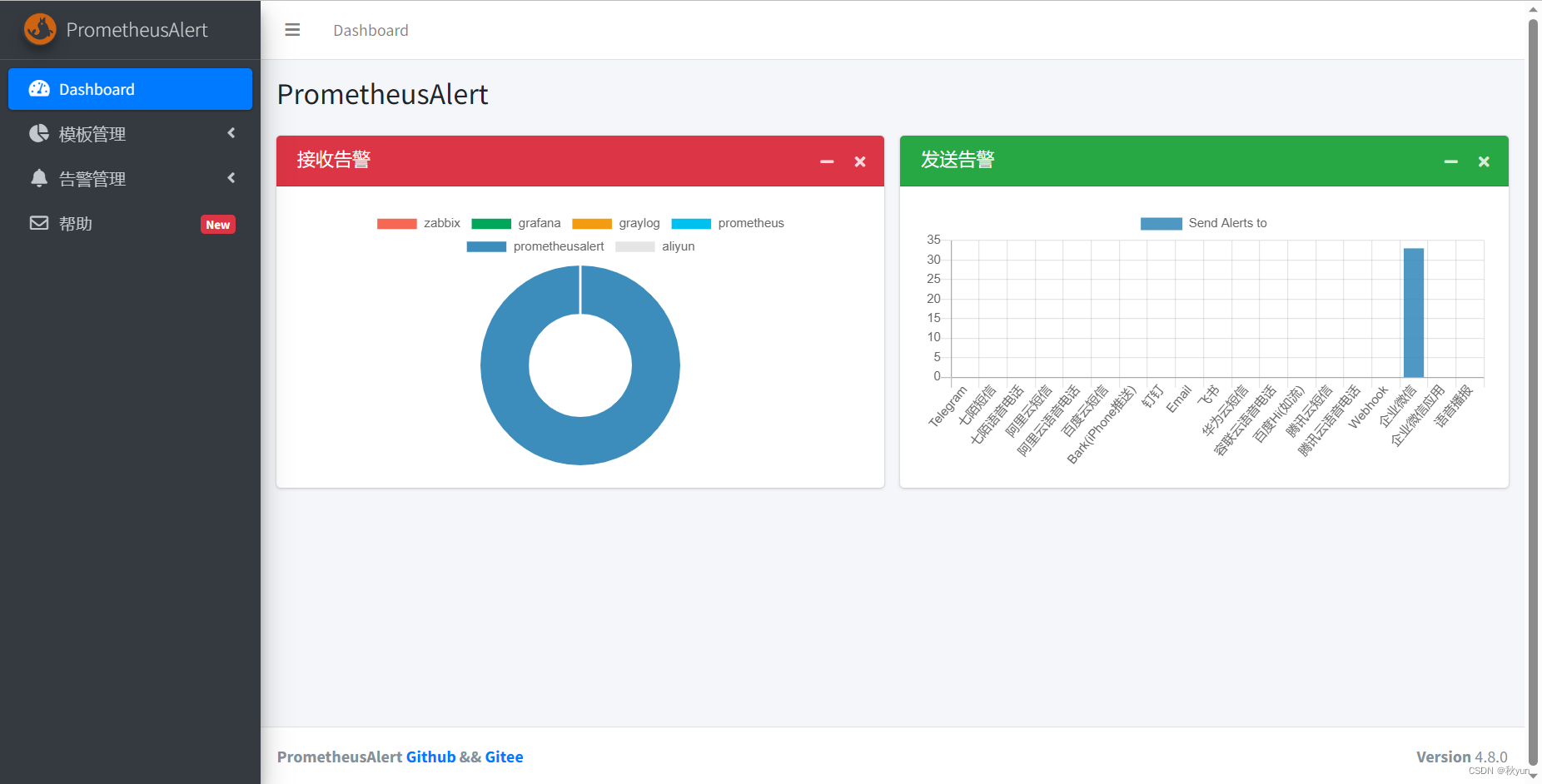
Task: Open the 模板管理 menu item
Action: [130, 134]
